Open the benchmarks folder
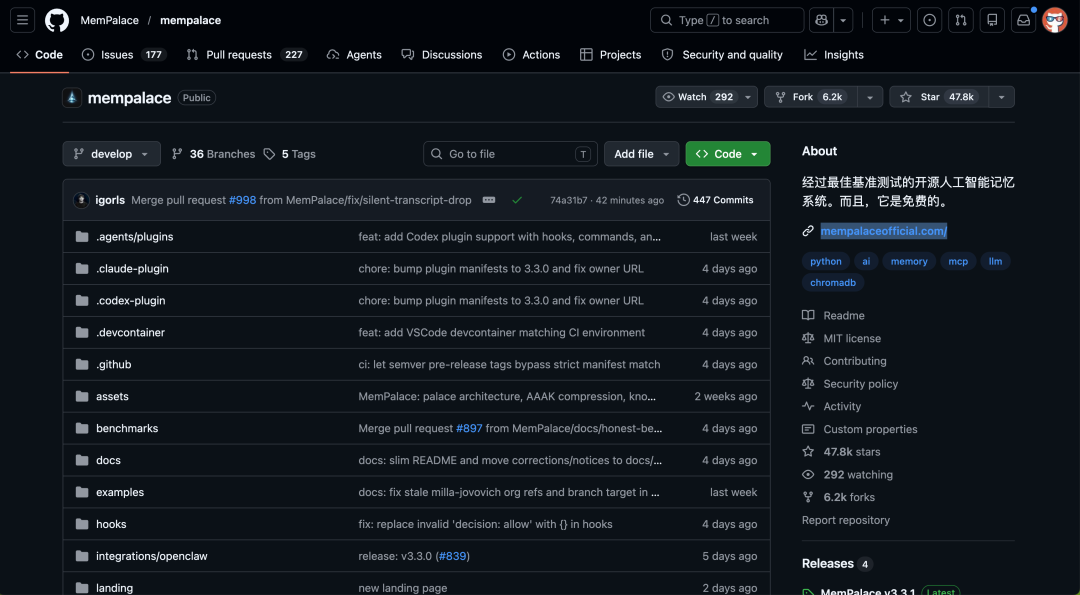Screen dimensions: 1080x595 (127, 428)
